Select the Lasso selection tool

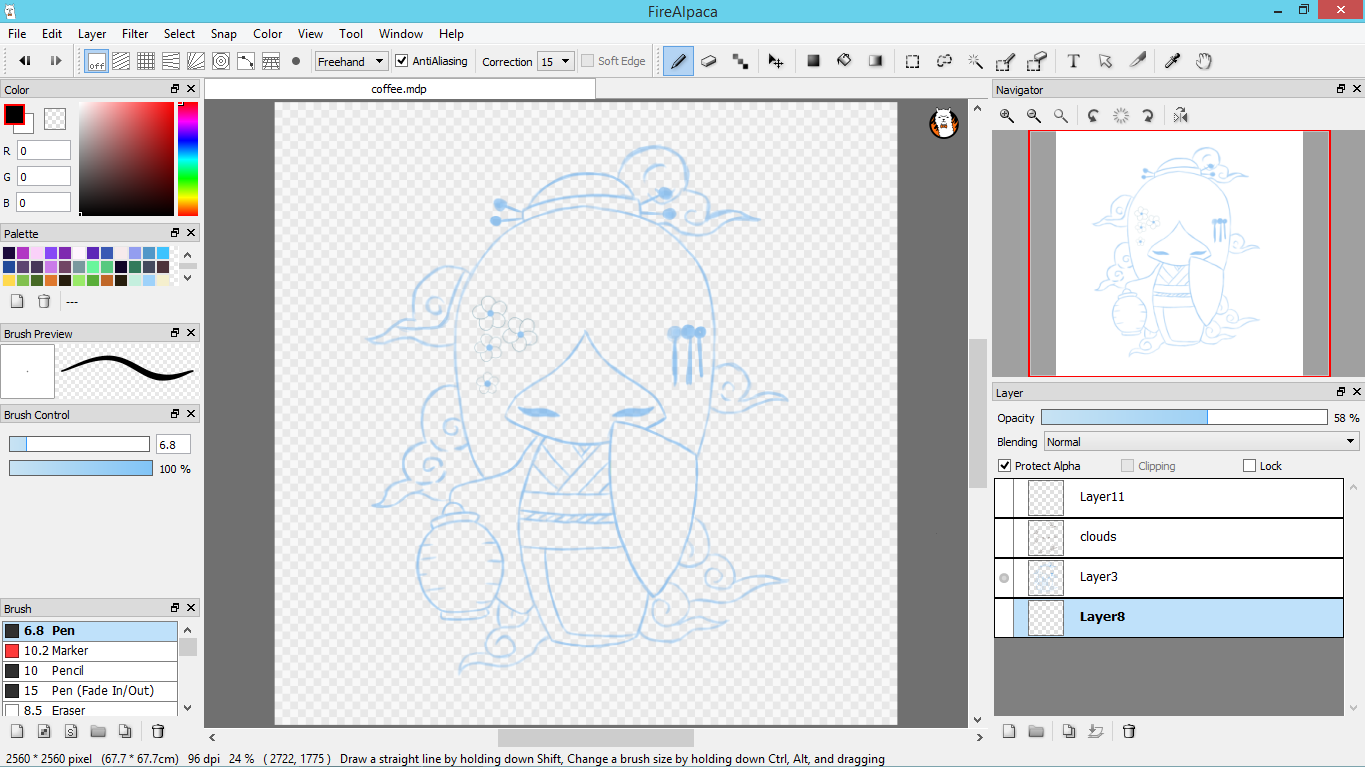tap(944, 61)
